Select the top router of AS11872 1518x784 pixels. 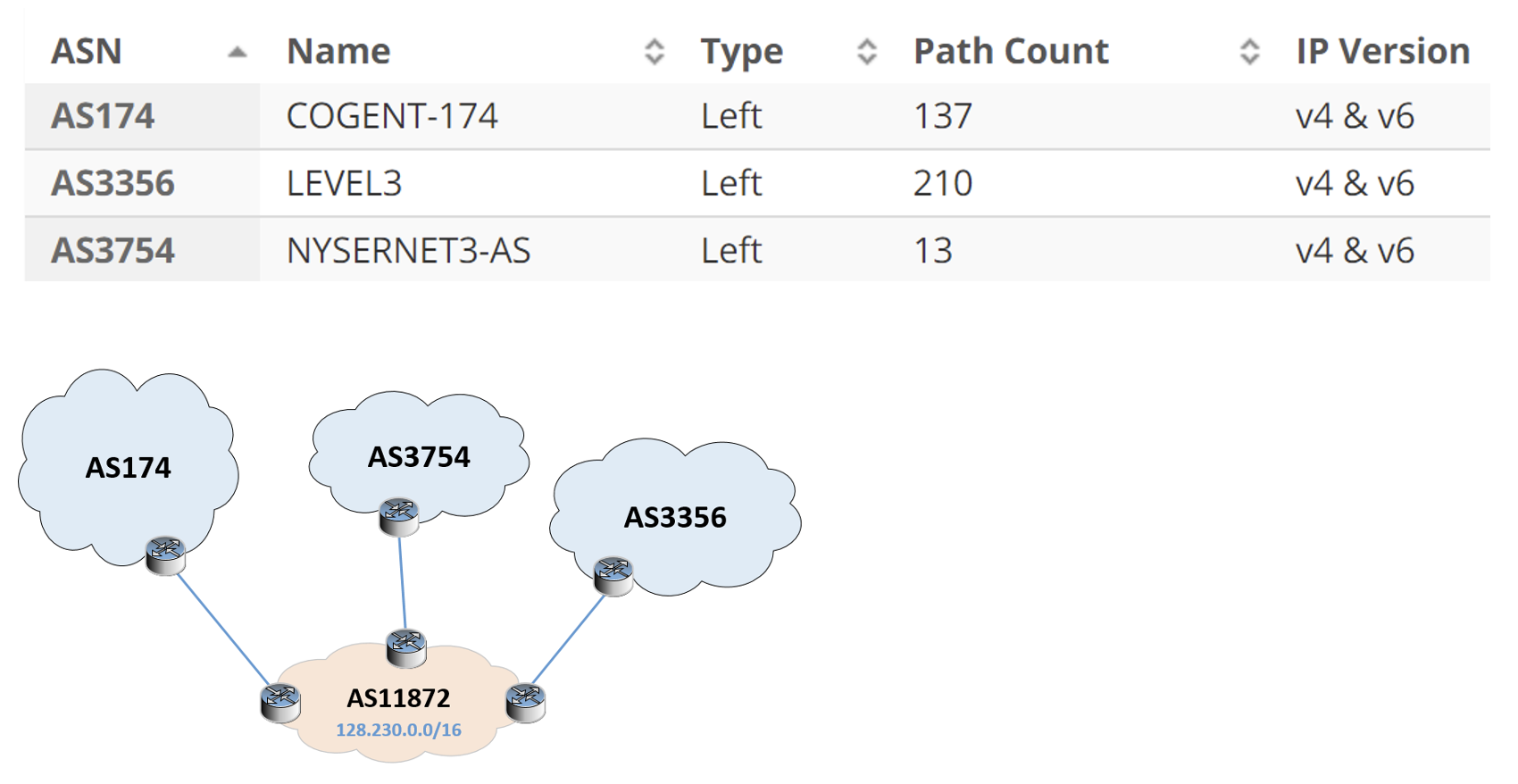(406, 647)
